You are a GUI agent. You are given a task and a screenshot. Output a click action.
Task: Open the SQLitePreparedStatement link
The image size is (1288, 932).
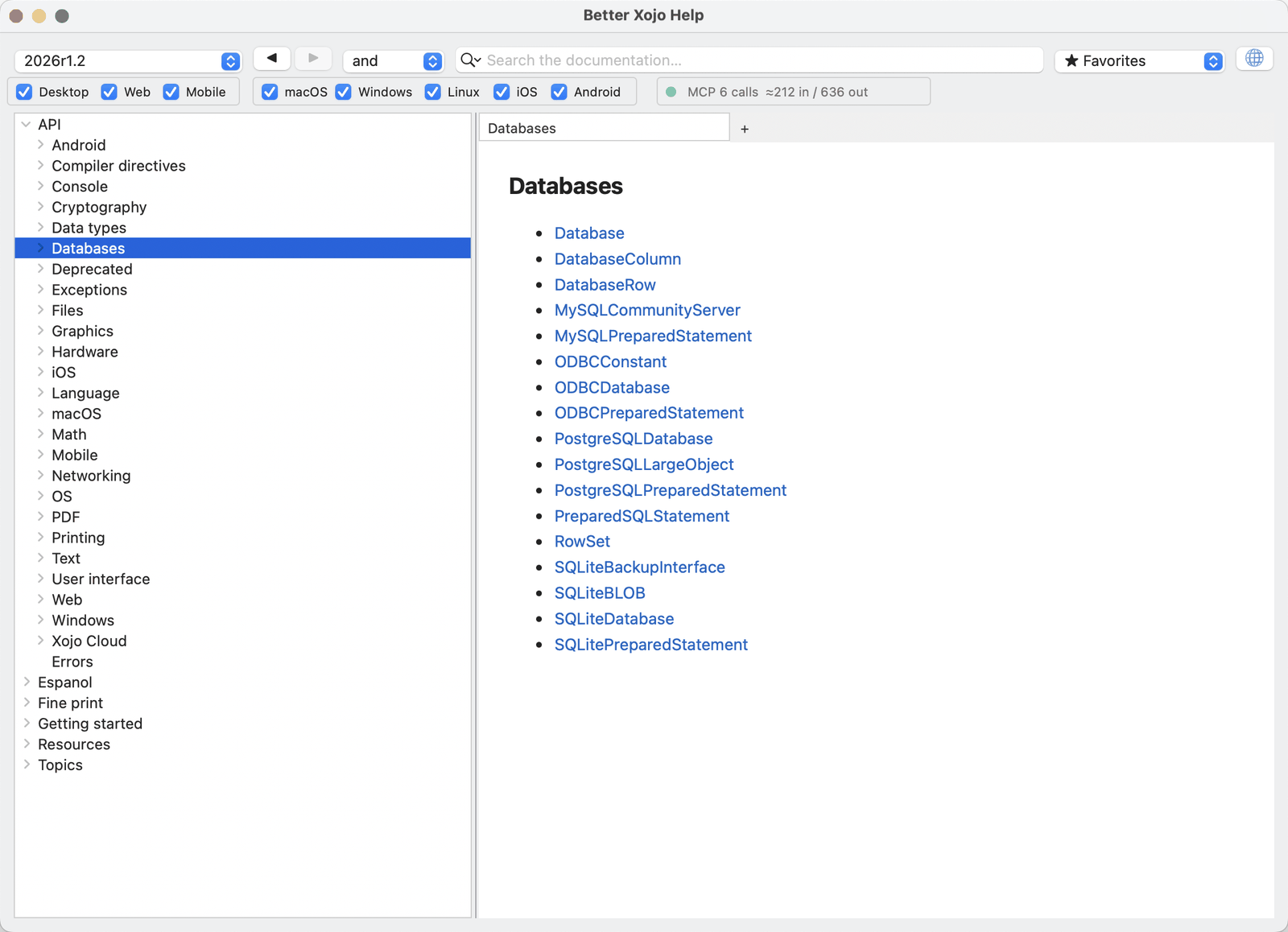(651, 645)
